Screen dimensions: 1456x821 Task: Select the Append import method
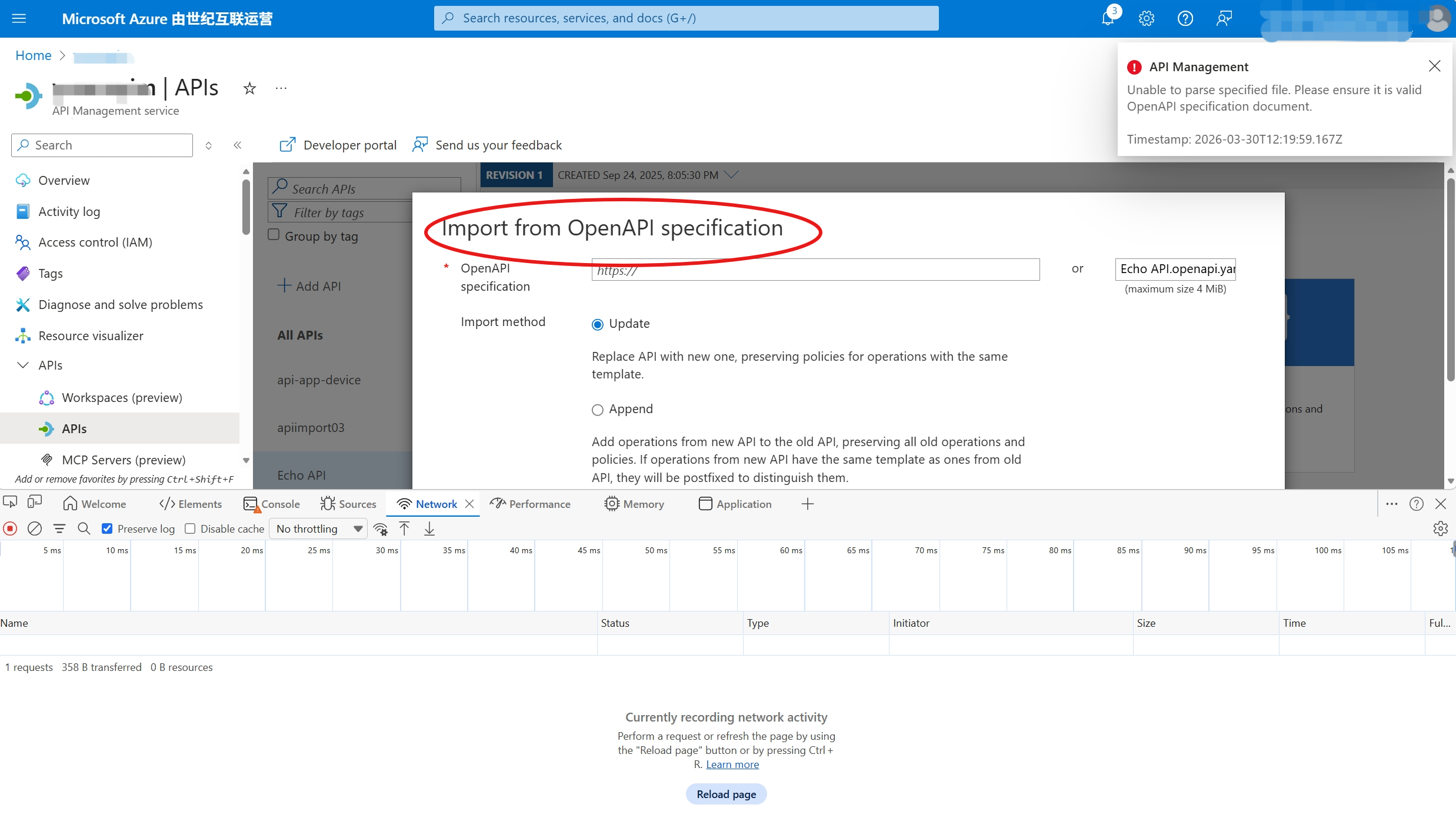tap(597, 410)
